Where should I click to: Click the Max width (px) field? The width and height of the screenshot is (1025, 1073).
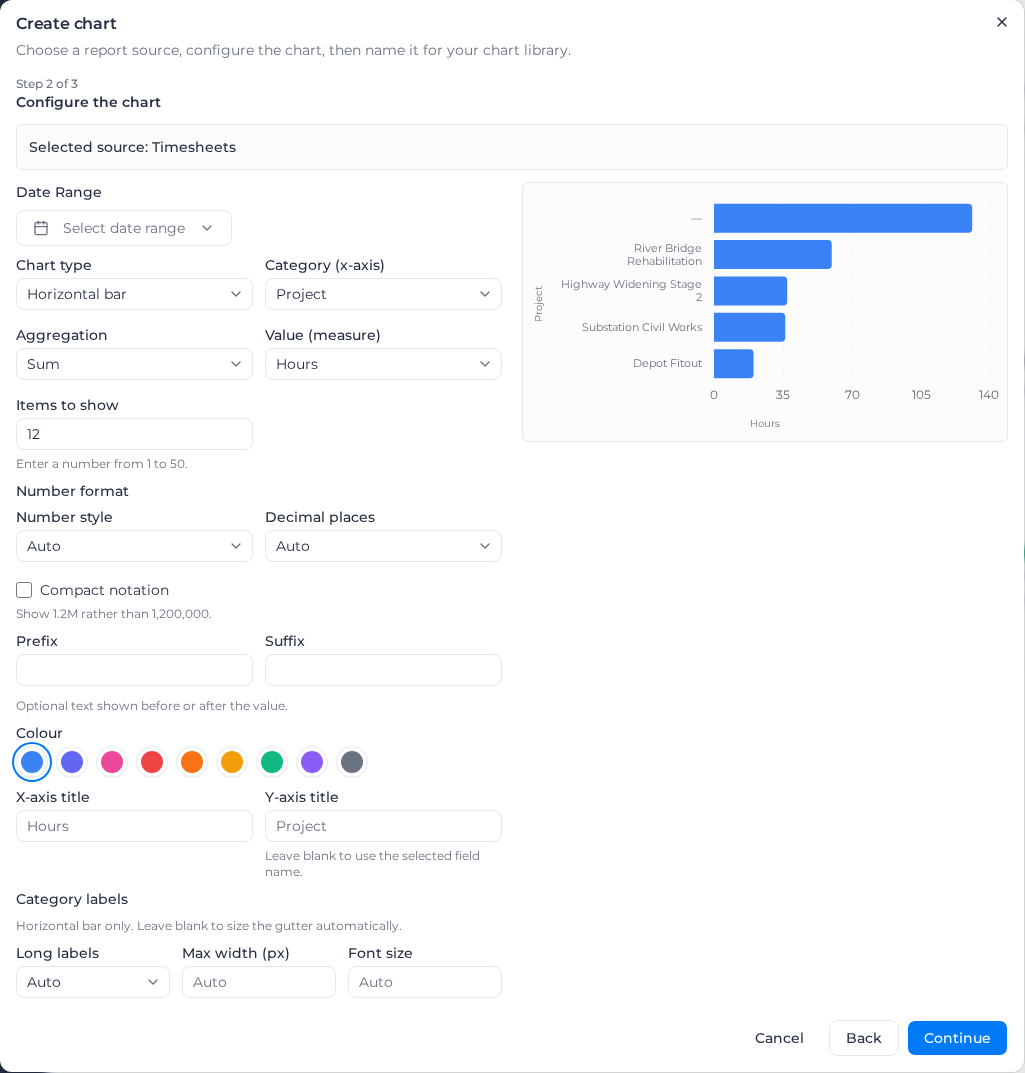click(259, 982)
